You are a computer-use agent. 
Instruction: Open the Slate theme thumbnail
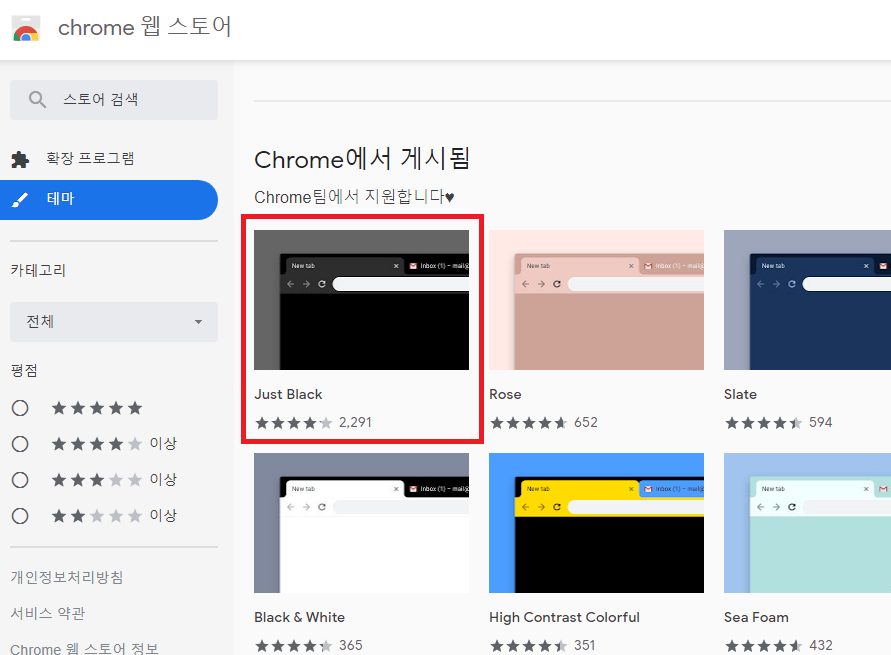click(x=807, y=300)
